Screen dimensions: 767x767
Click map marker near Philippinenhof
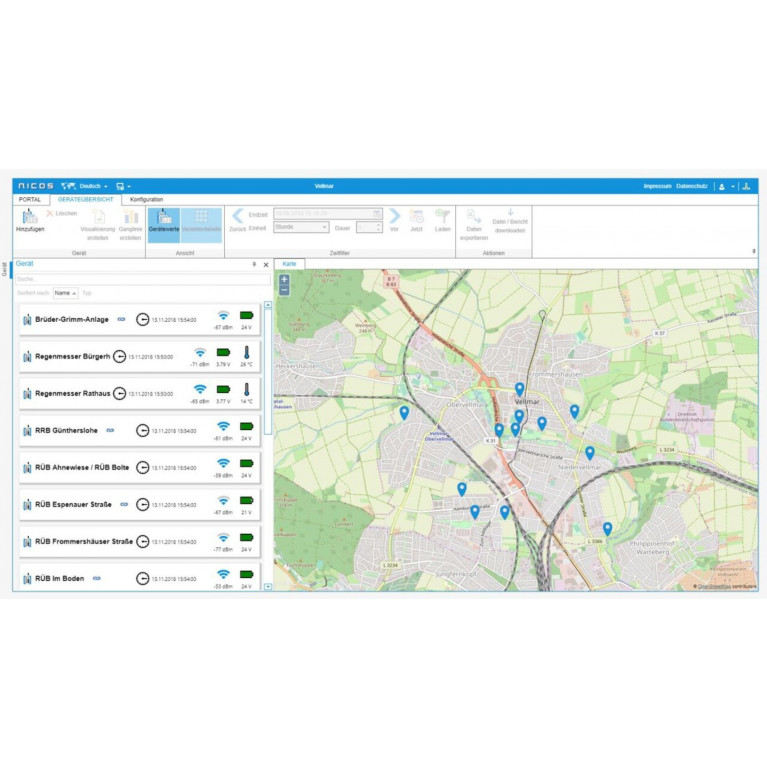pyautogui.click(x=607, y=529)
